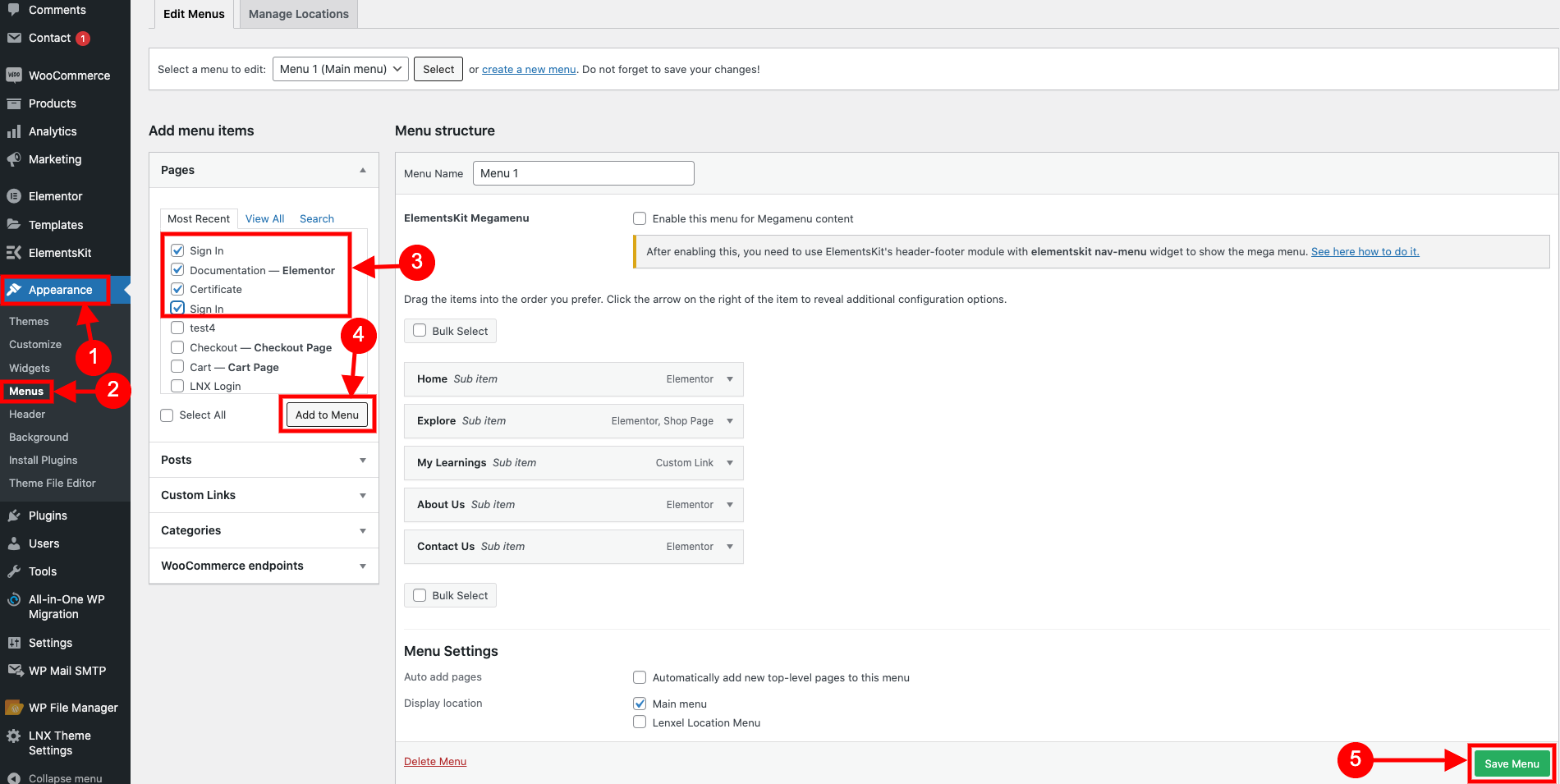The width and height of the screenshot is (1560, 784).
Task: Open All-in-One WP Migration icon
Action: (x=14, y=599)
